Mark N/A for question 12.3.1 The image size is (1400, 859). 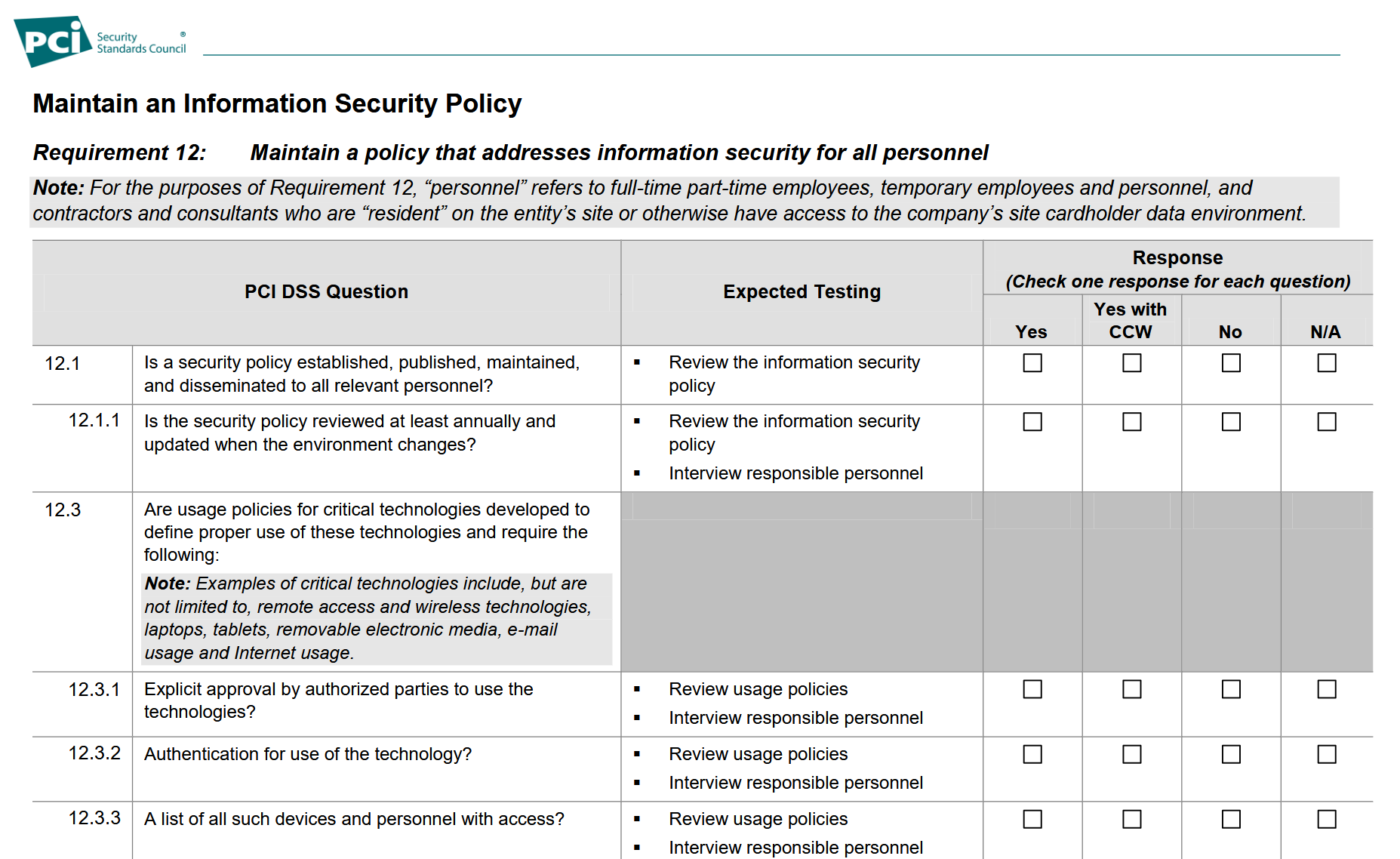(x=1326, y=689)
